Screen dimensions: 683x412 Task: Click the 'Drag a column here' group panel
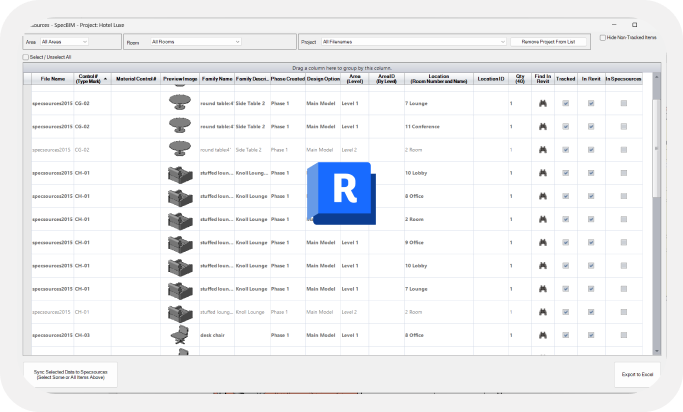342,68
